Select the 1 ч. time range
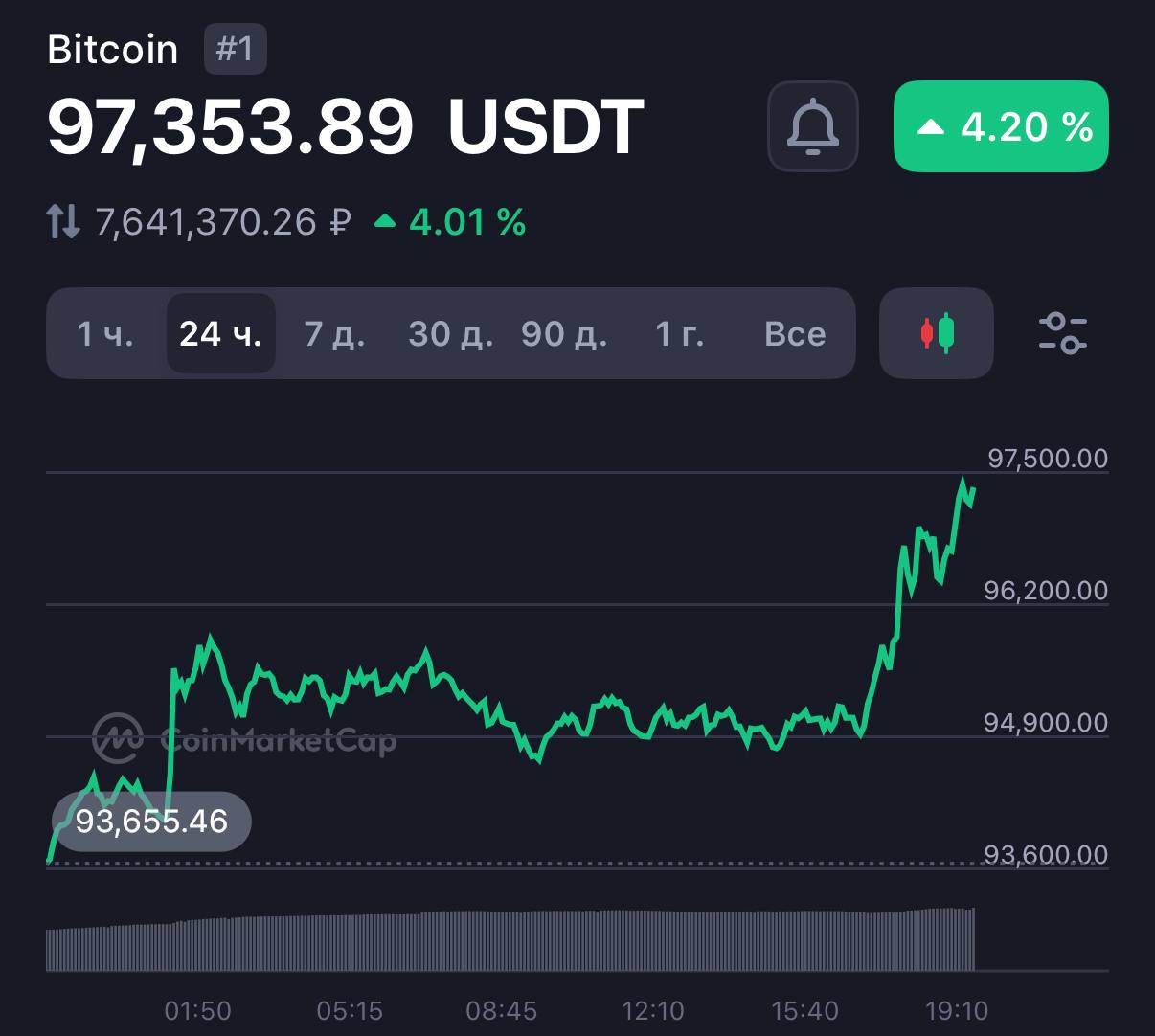The height and width of the screenshot is (1036, 1155). (x=105, y=334)
